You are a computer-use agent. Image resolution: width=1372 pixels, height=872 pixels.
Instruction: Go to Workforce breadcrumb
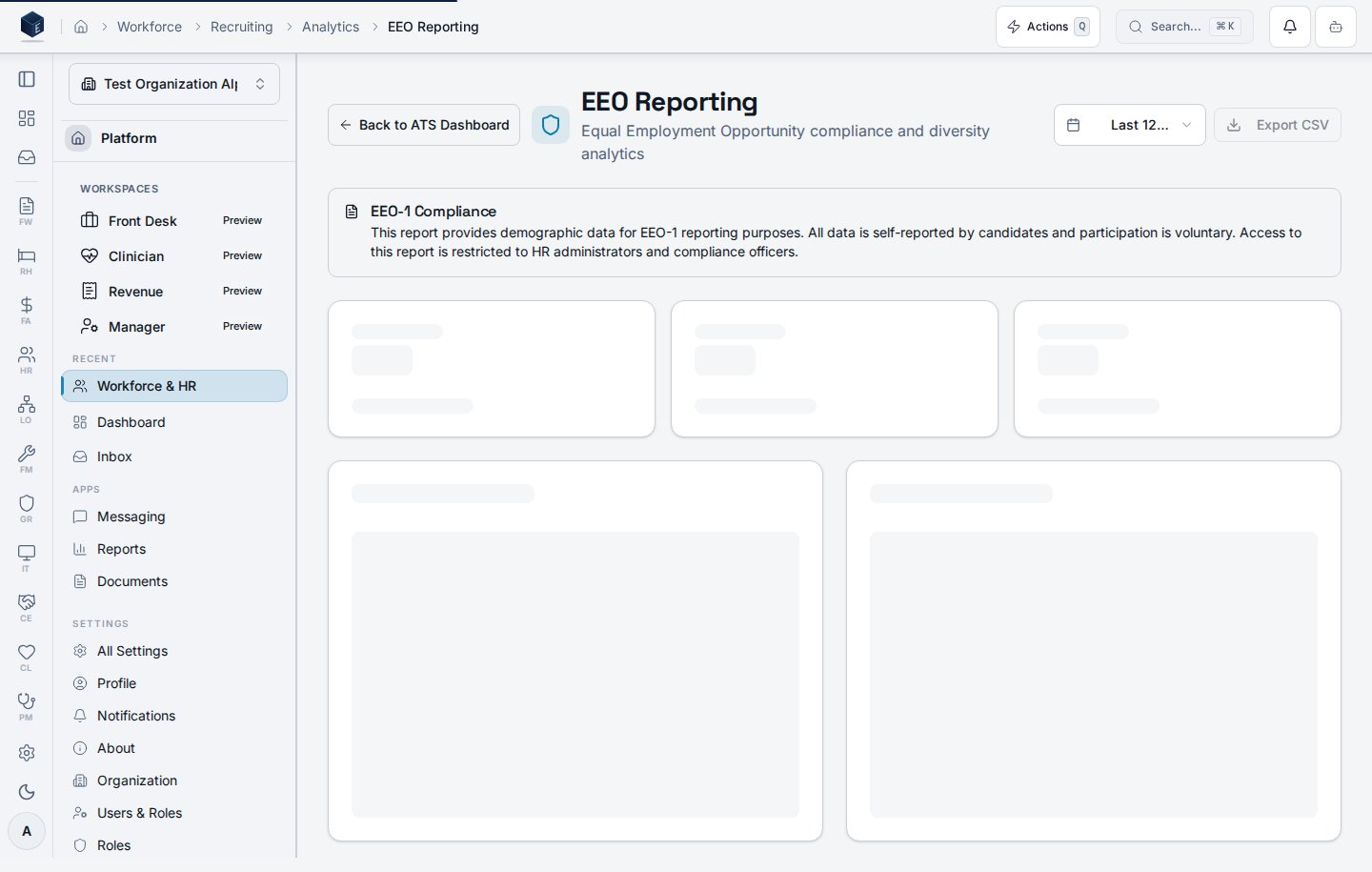click(x=150, y=27)
